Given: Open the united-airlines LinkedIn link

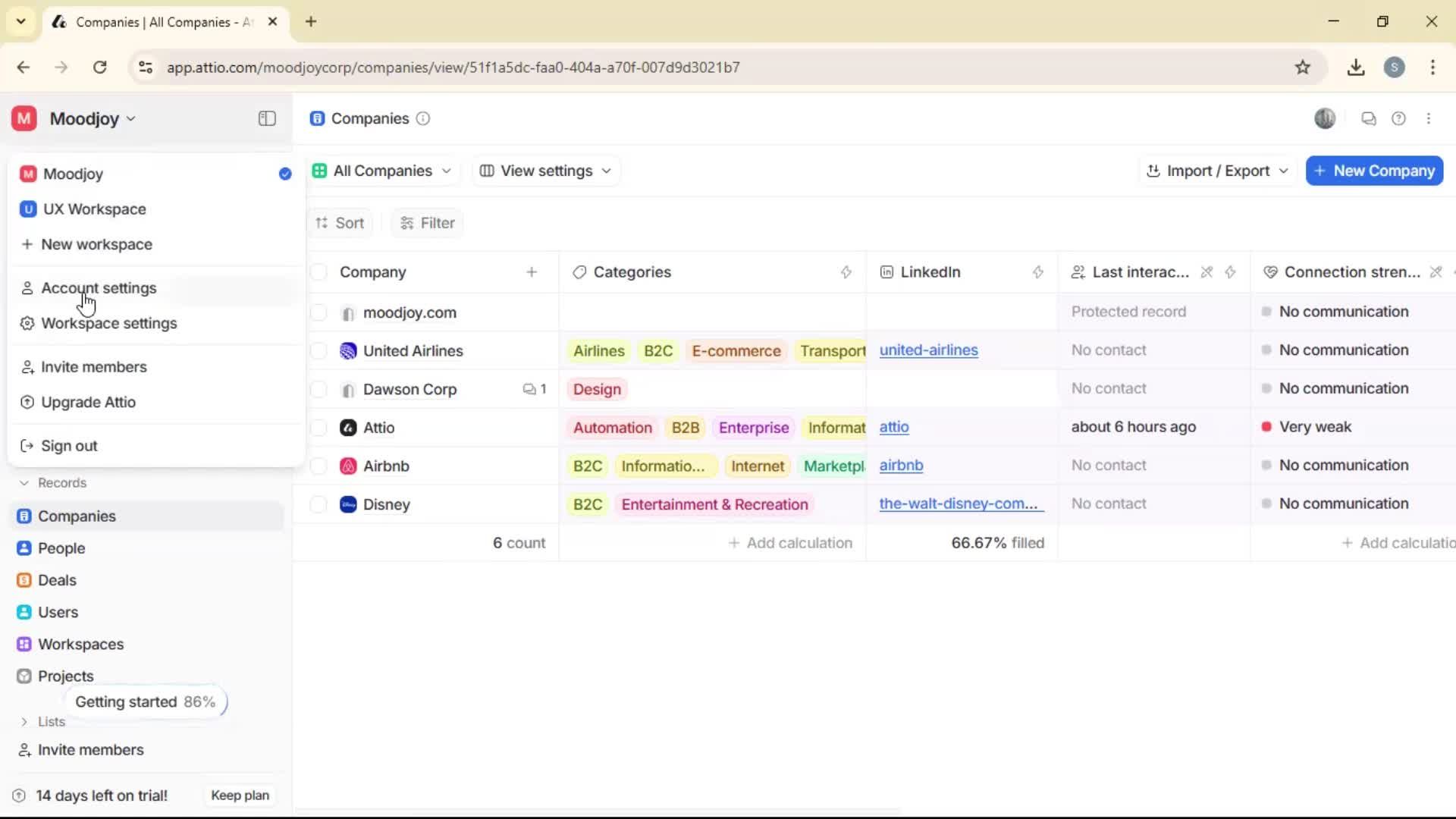Looking at the screenshot, I should (928, 350).
